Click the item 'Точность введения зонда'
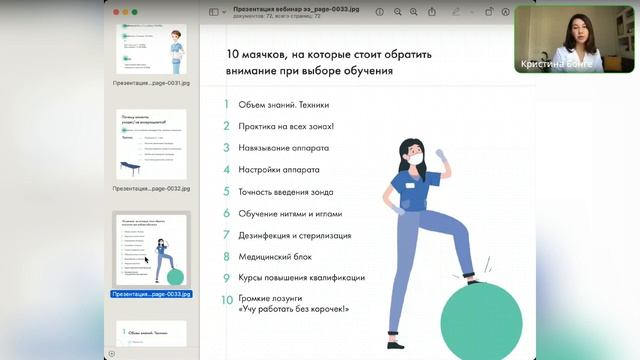 pyautogui.click(x=286, y=192)
